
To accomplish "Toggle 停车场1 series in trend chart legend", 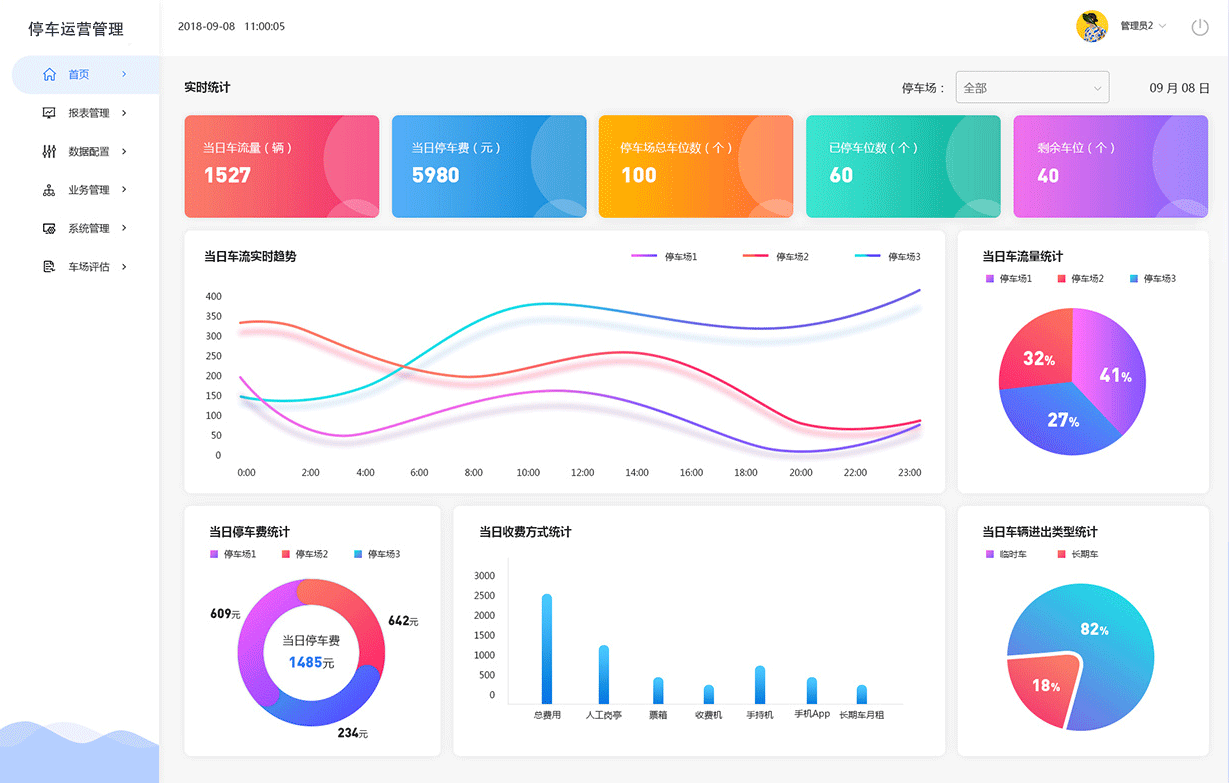I will pos(665,257).
